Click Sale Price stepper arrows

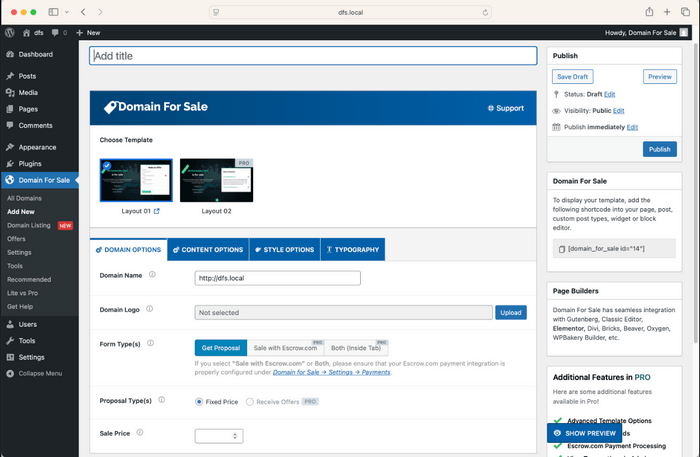[x=235, y=436]
